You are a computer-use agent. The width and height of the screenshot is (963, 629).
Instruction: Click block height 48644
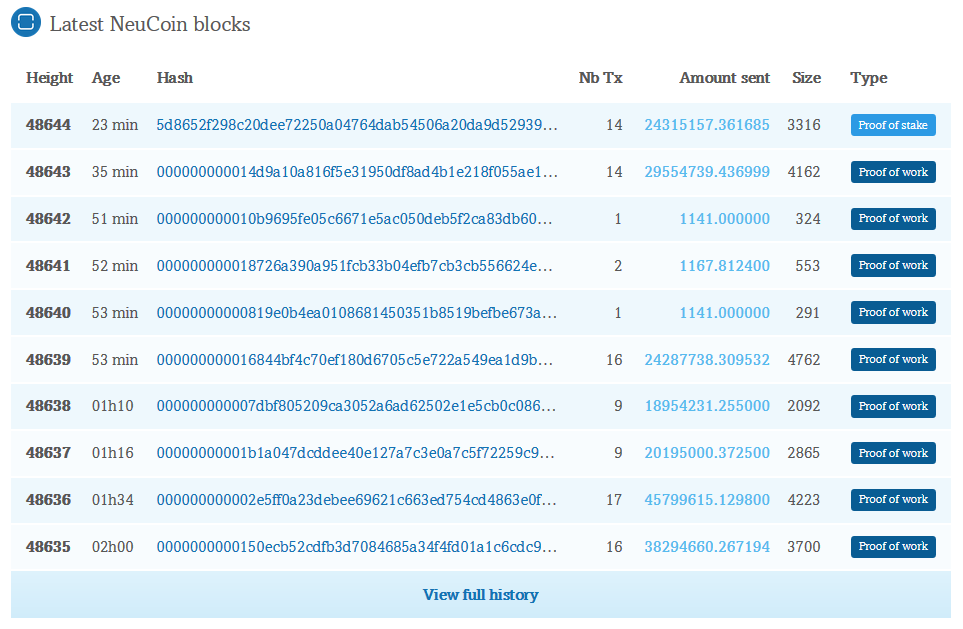(49, 125)
